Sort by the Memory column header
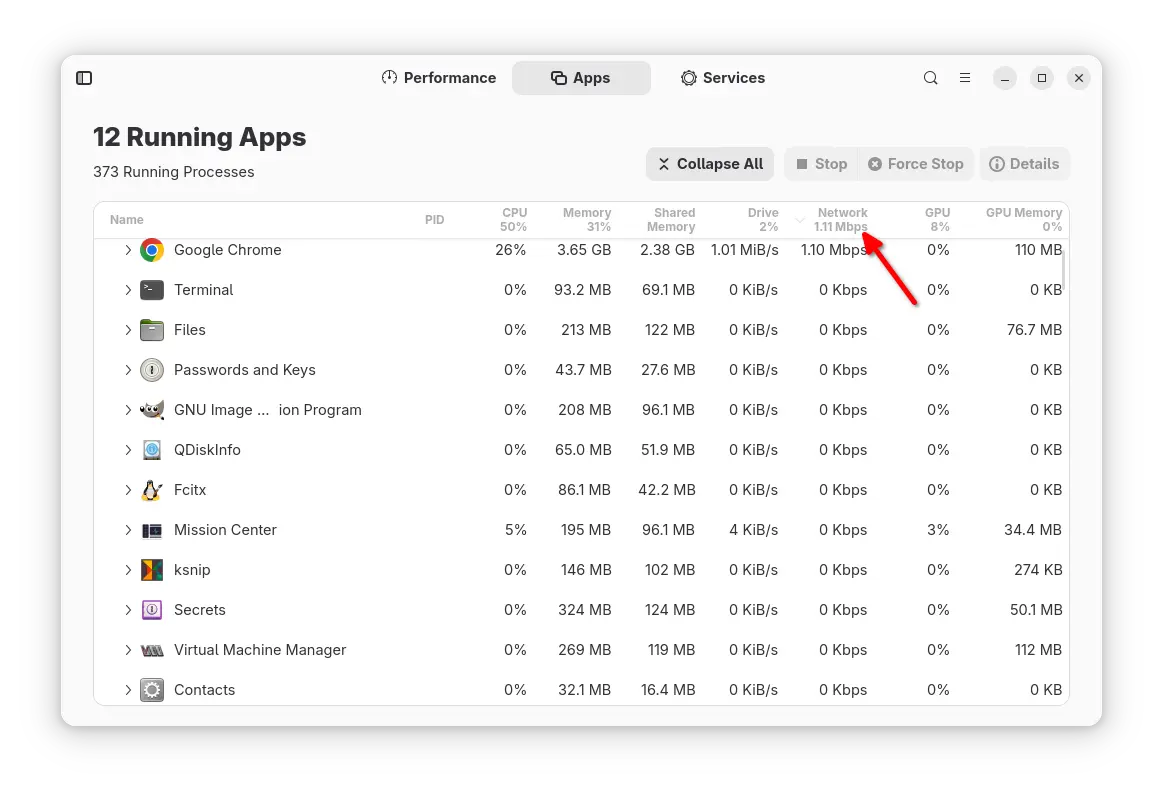 pyautogui.click(x=587, y=220)
